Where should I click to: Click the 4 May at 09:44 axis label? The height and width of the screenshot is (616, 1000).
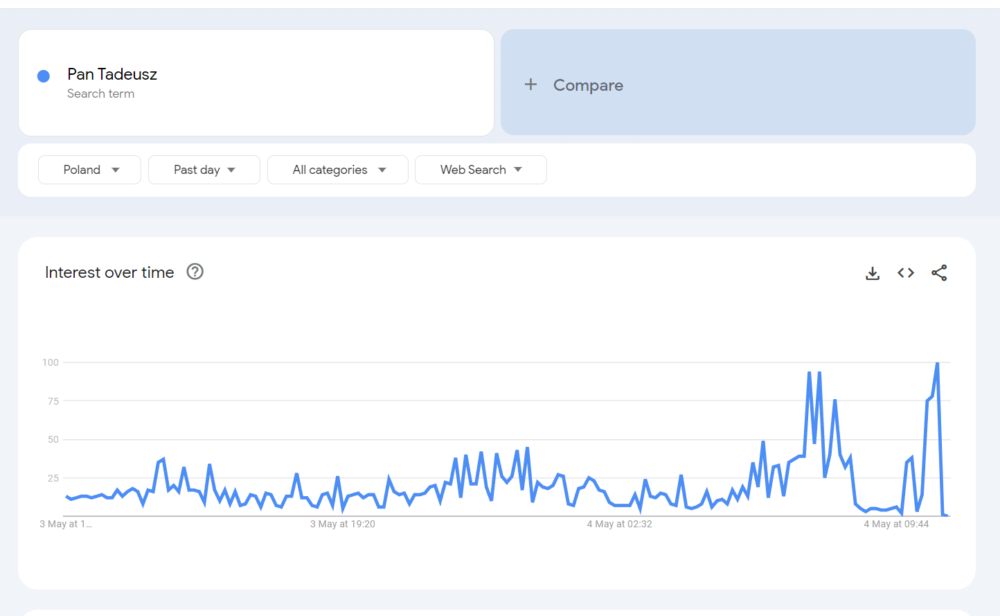tap(896, 524)
